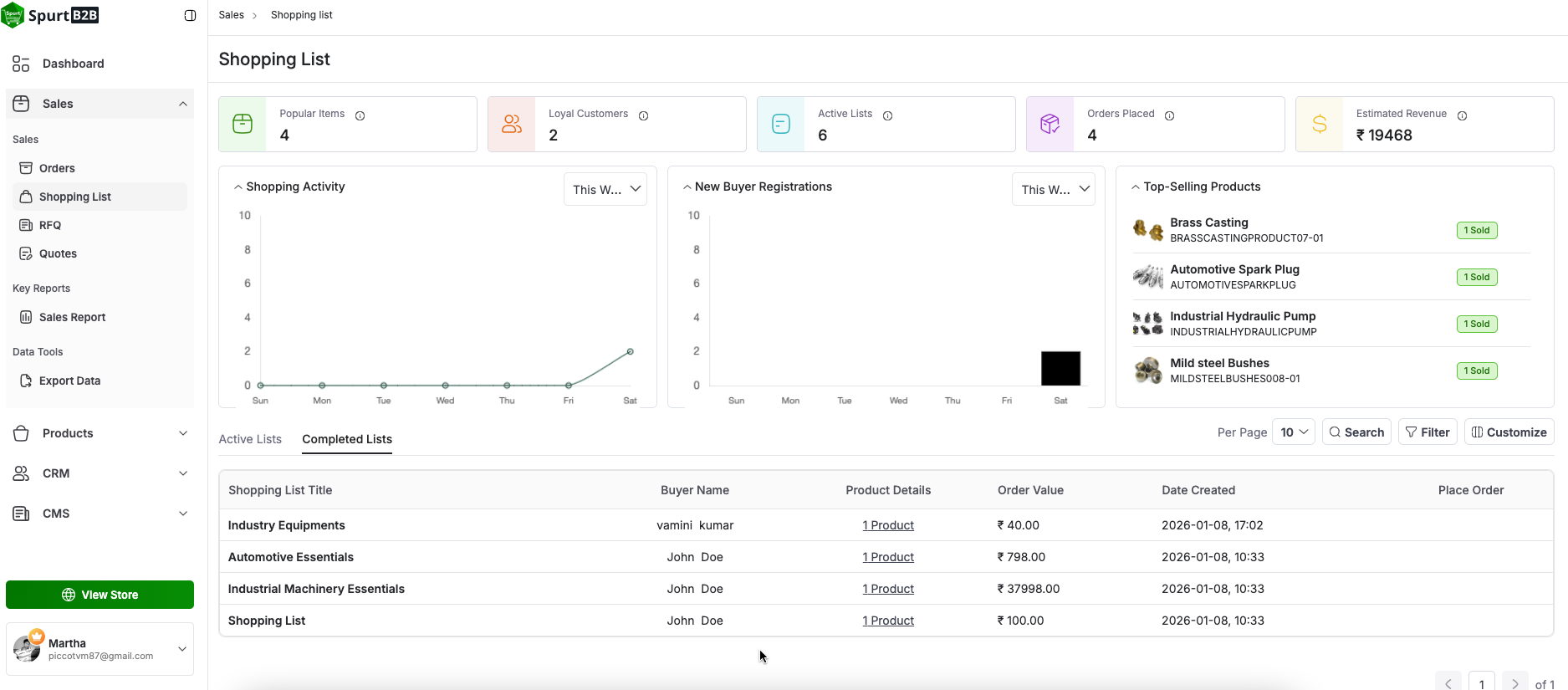Open RFQ in the Sales menu
The width and height of the screenshot is (1568, 690).
point(50,225)
